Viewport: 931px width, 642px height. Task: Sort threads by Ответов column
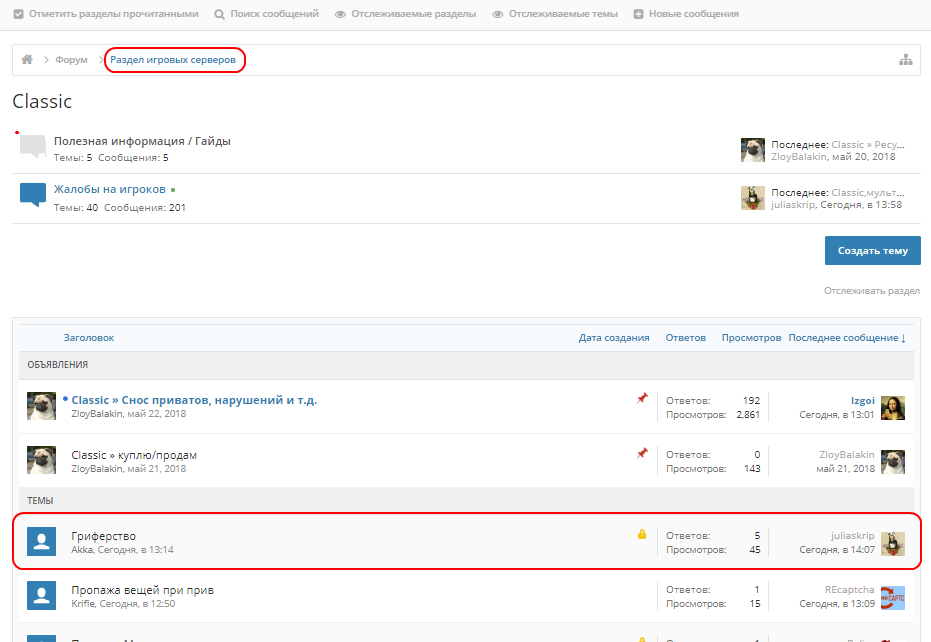click(685, 337)
